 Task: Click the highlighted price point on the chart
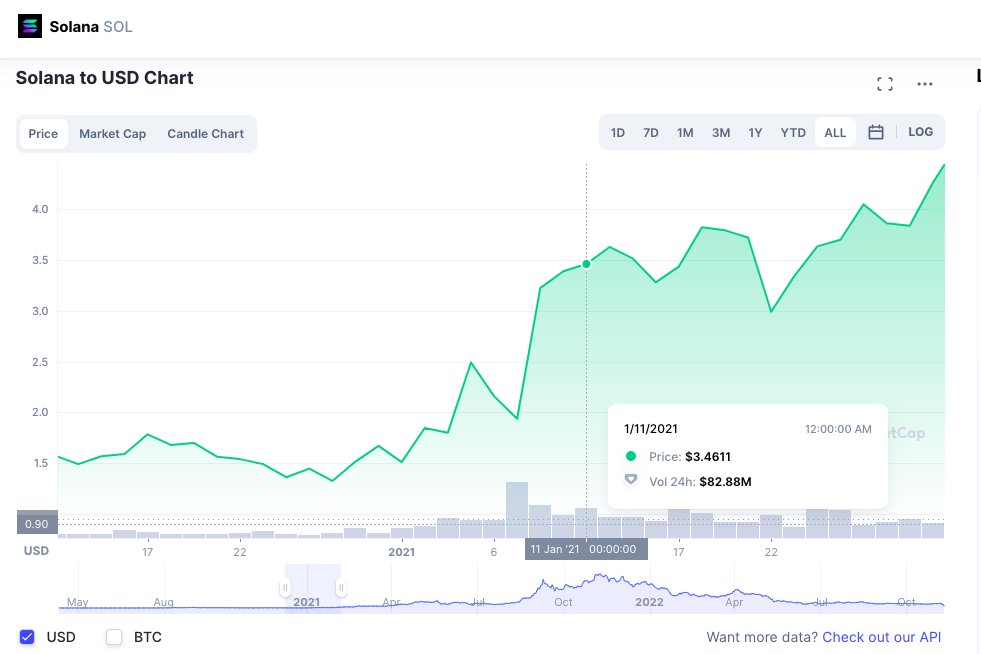point(586,264)
